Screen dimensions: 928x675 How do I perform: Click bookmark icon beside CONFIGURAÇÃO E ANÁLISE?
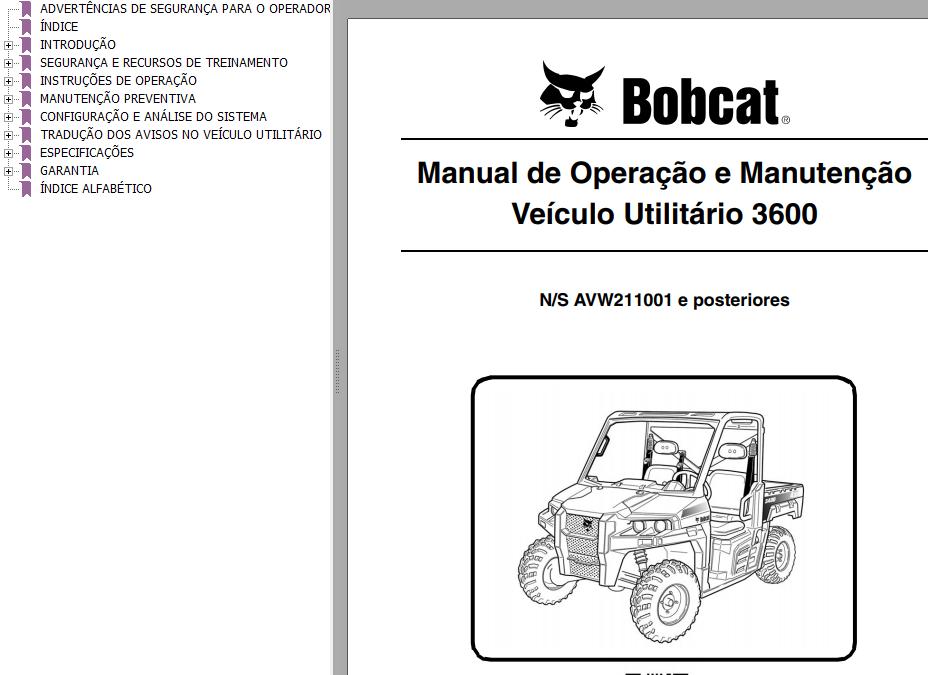pos(26,117)
